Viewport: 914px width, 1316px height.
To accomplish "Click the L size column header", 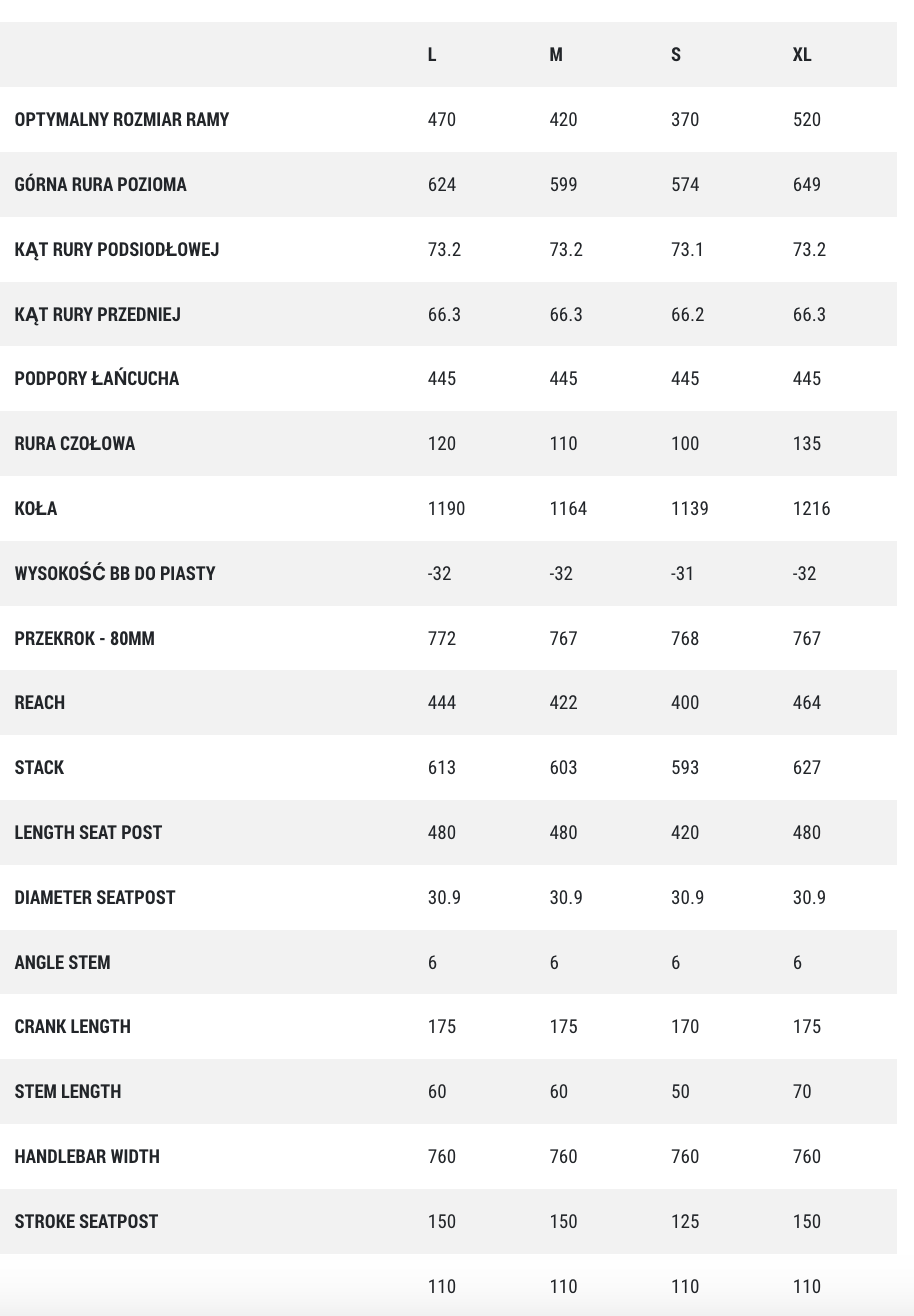I will pos(432,55).
